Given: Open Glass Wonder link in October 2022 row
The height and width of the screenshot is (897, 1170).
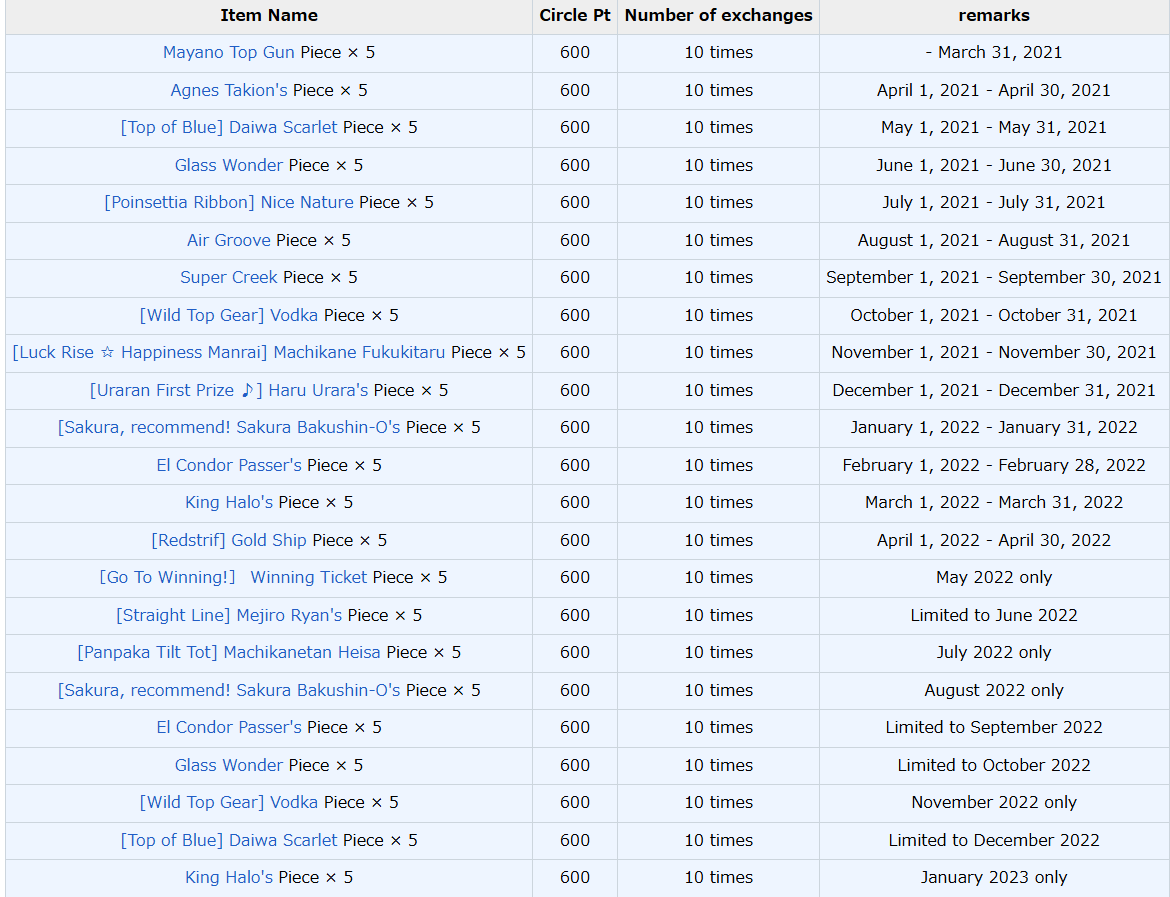Looking at the screenshot, I should click(x=228, y=766).
